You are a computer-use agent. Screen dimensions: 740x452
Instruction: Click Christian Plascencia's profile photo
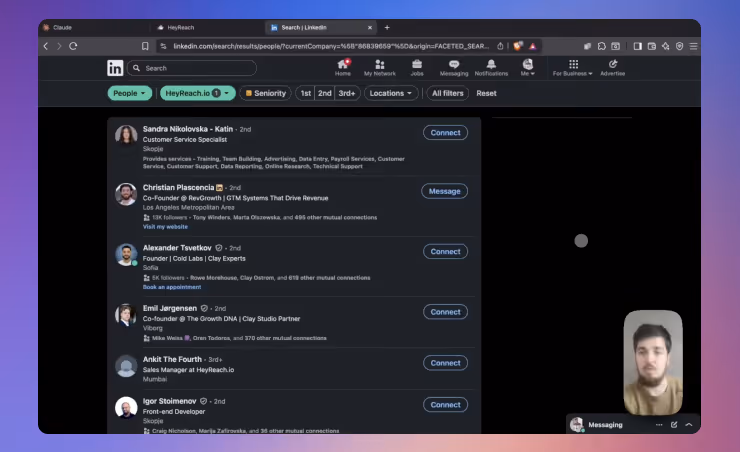pos(126,194)
